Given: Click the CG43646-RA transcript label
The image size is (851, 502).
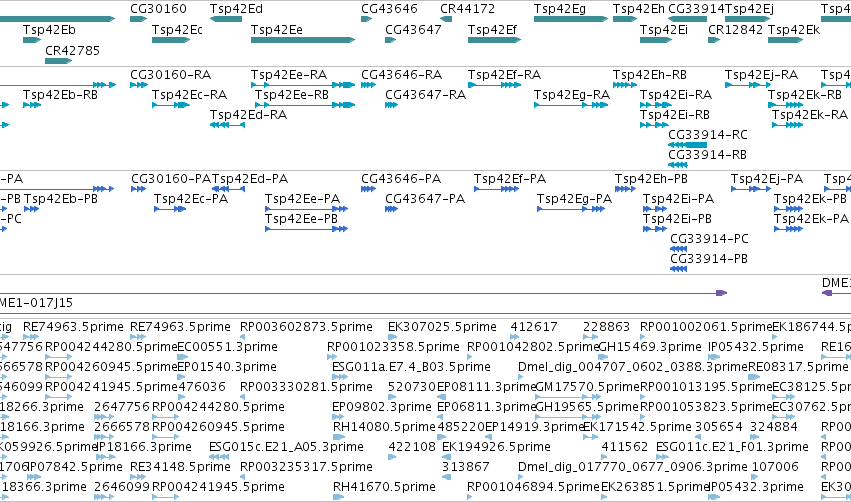Looking at the screenshot, I should click(402, 74).
